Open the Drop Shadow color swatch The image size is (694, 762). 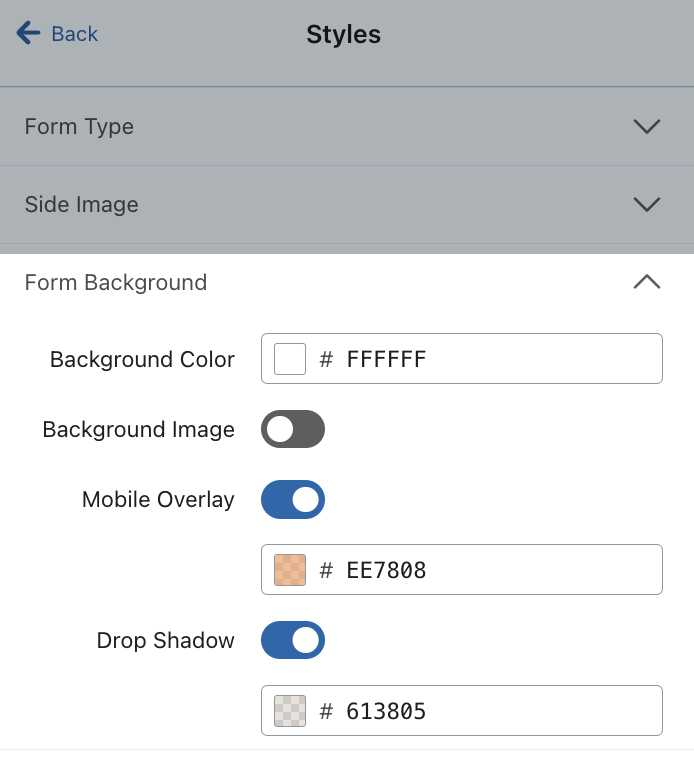click(290, 711)
